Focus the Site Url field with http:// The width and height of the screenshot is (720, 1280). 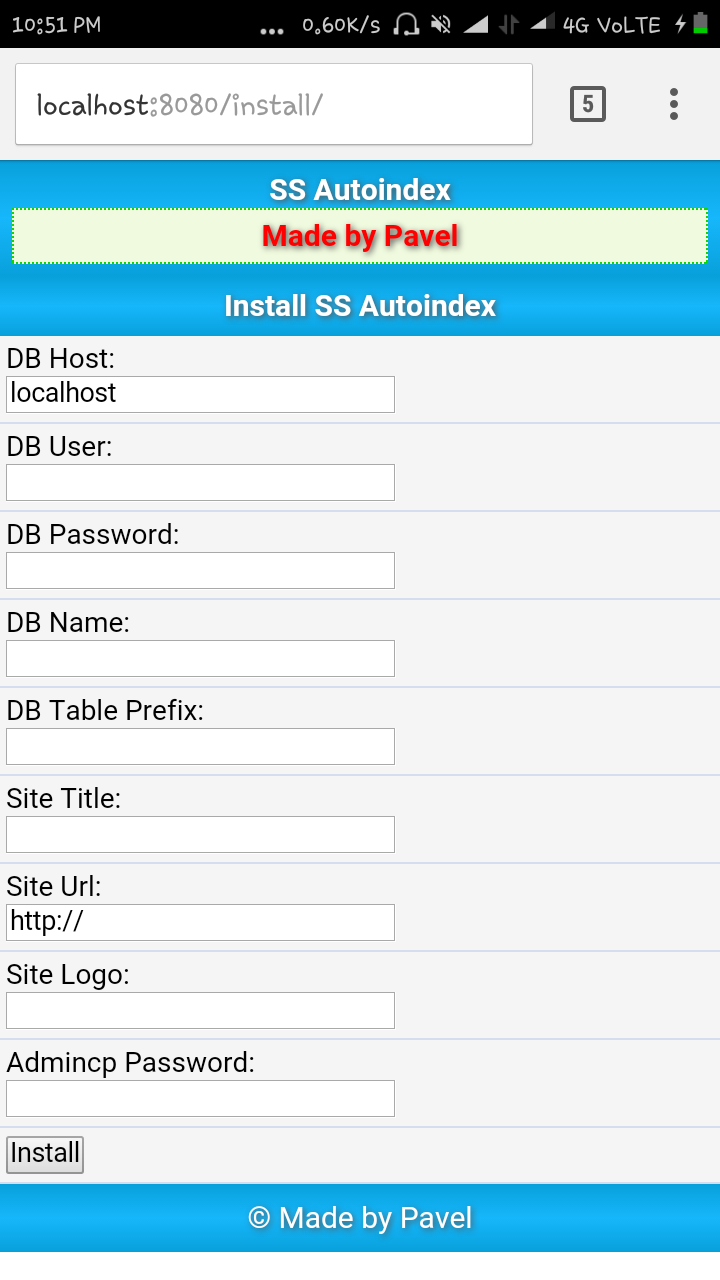[x=200, y=922]
